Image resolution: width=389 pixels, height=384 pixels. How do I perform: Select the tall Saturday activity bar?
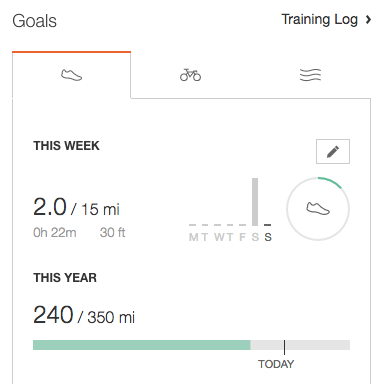255,202
